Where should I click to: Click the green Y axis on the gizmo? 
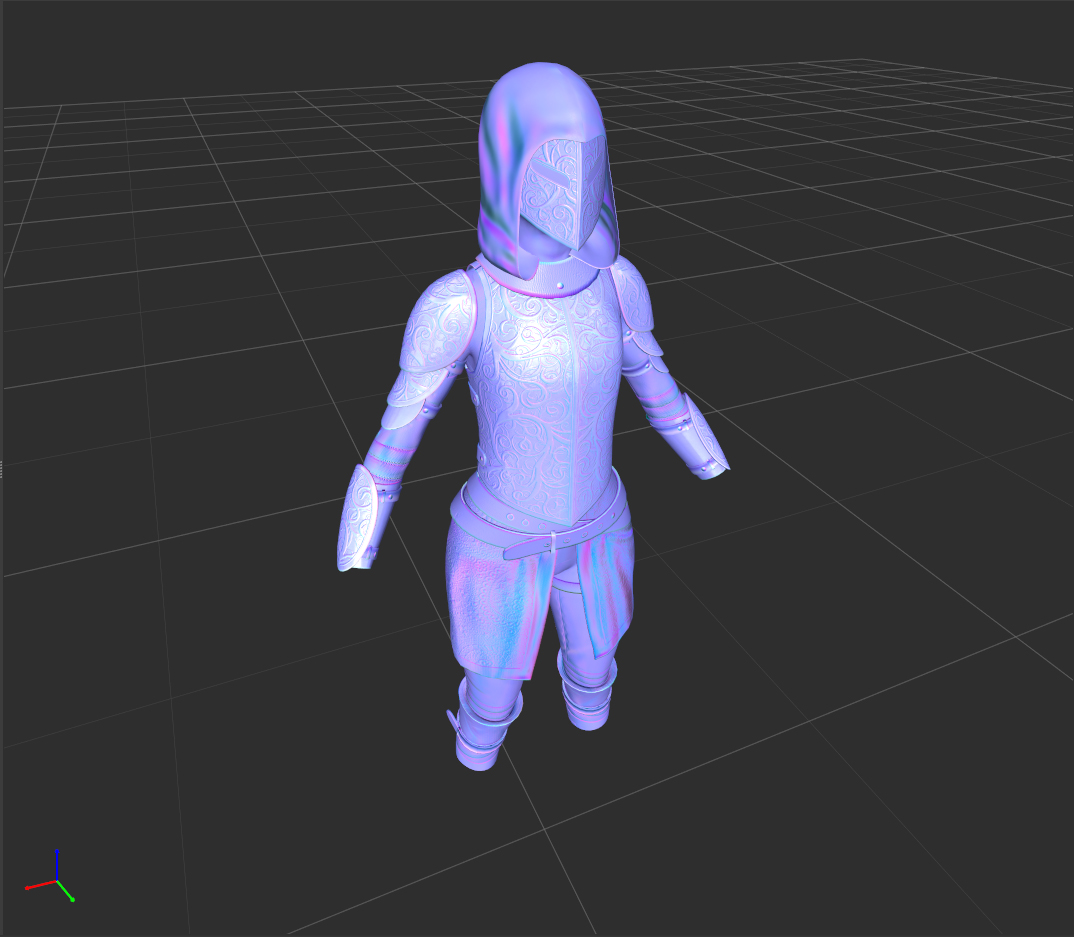pos(66,892)
